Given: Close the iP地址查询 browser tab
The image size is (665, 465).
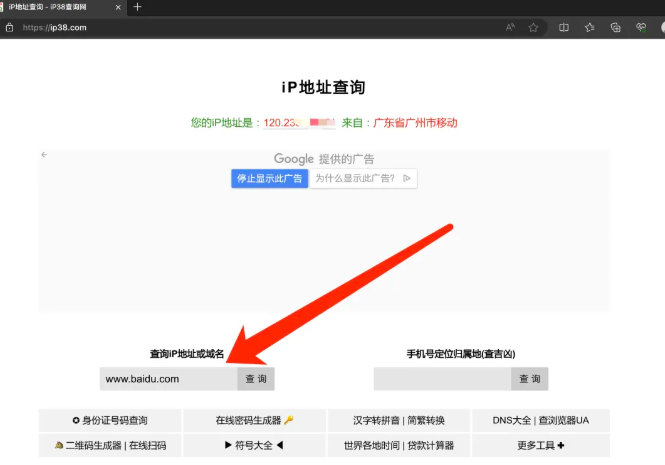Looking at the screenshot, I should pyautogui.click(x=119, y=7).
